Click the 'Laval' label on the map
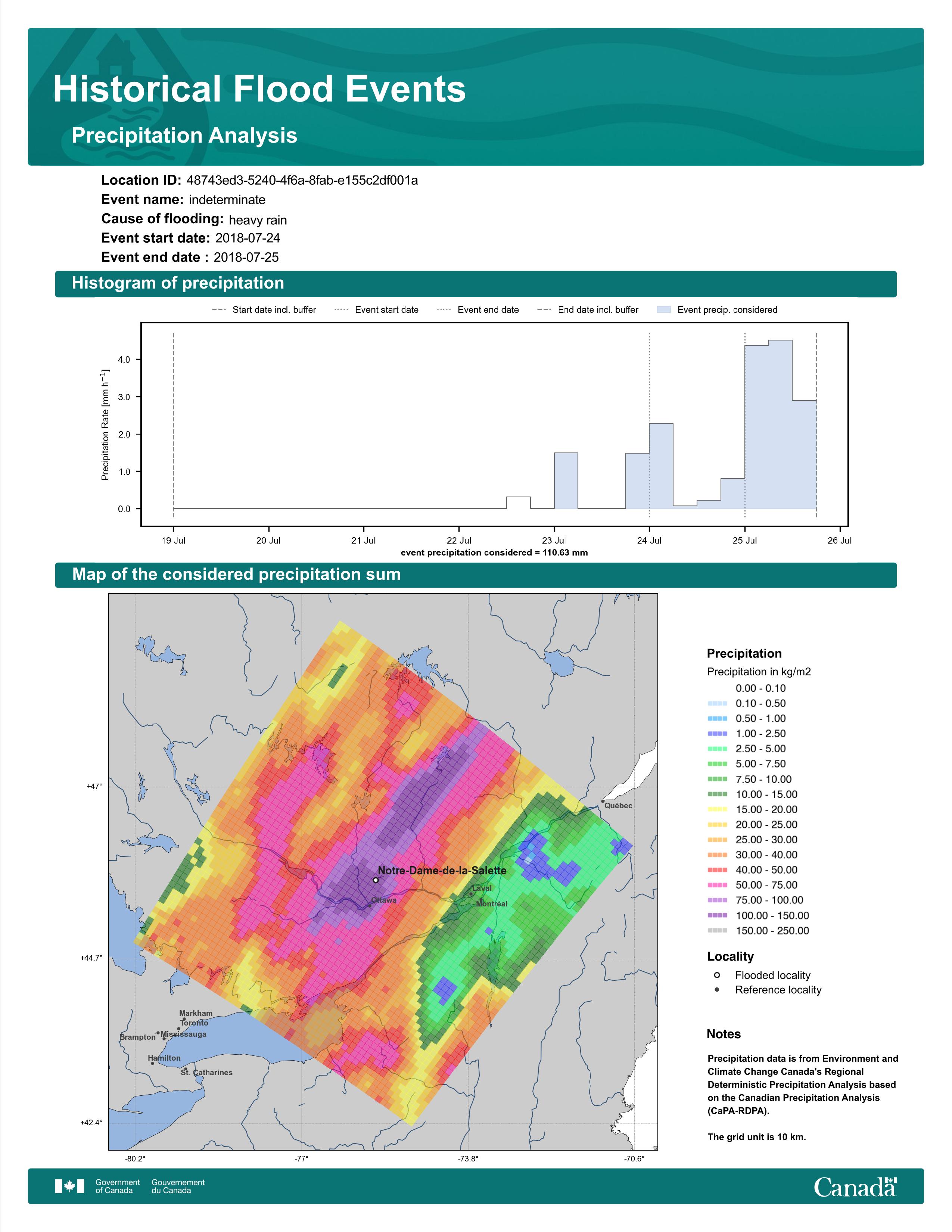This screenshot has height=1232, width=952. (482, 888)
